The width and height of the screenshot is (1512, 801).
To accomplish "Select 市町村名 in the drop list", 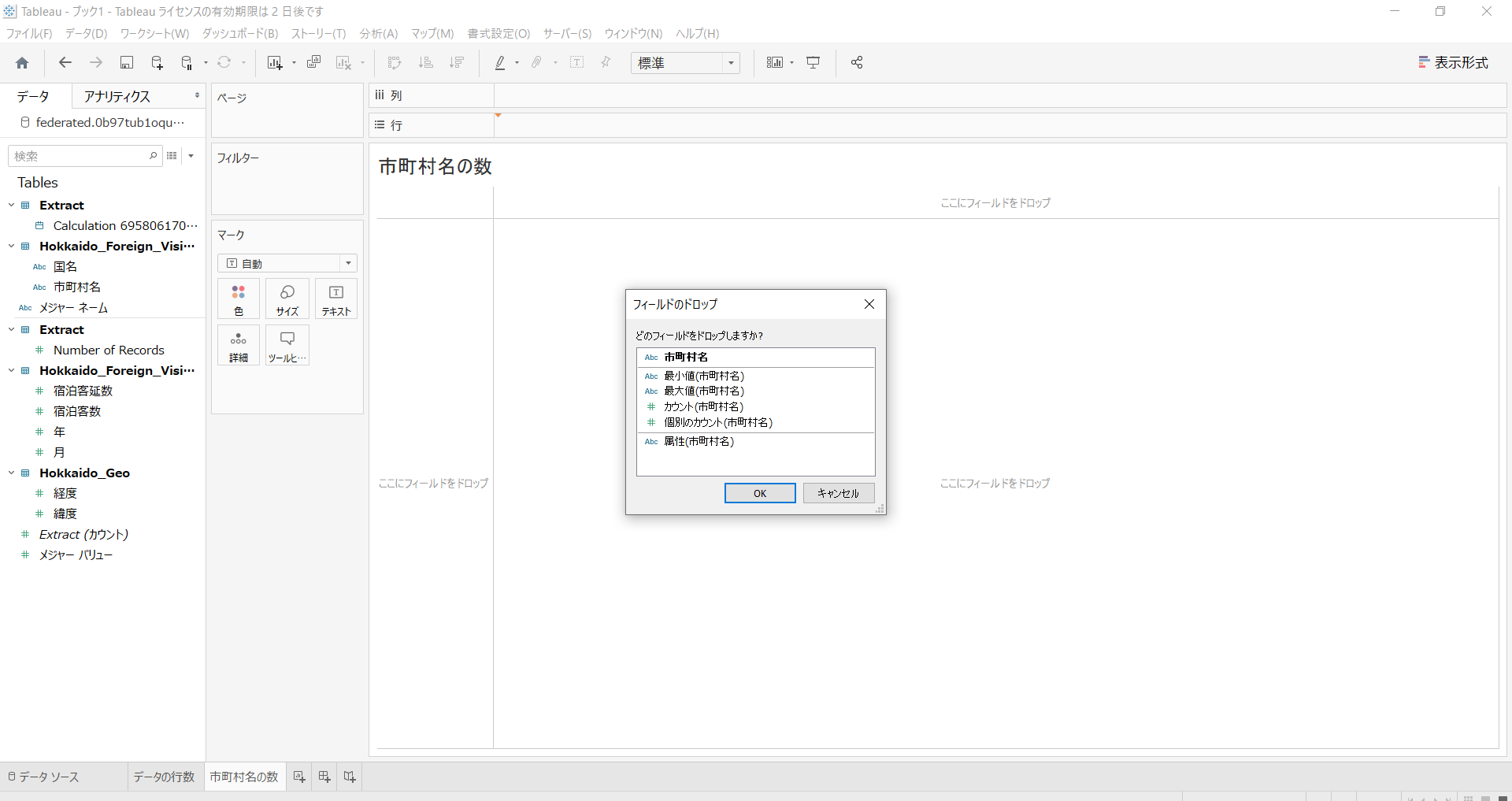I will [x=756, y=358].
